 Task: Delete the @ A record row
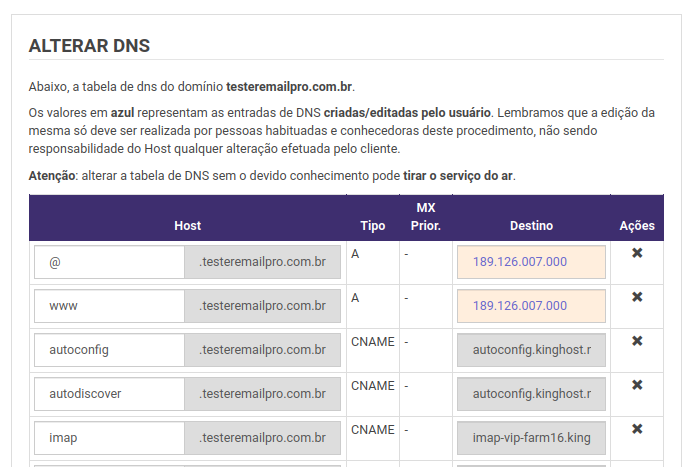click(637, 253)
